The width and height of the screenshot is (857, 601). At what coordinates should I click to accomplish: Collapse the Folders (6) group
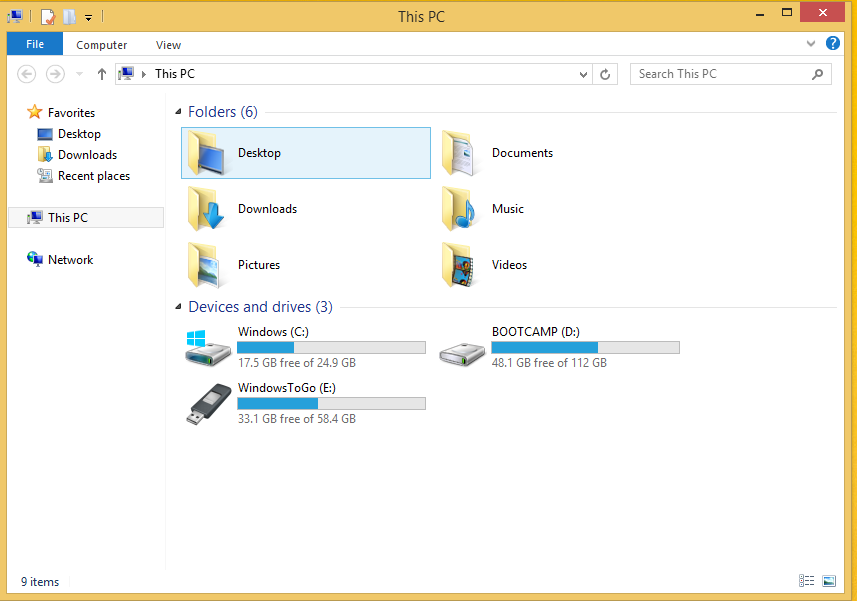pos(178,111)
